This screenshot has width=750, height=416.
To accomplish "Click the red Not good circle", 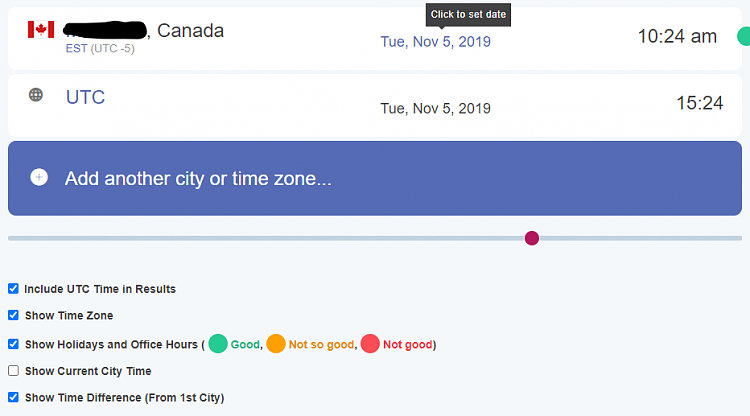I will (370, 344).
